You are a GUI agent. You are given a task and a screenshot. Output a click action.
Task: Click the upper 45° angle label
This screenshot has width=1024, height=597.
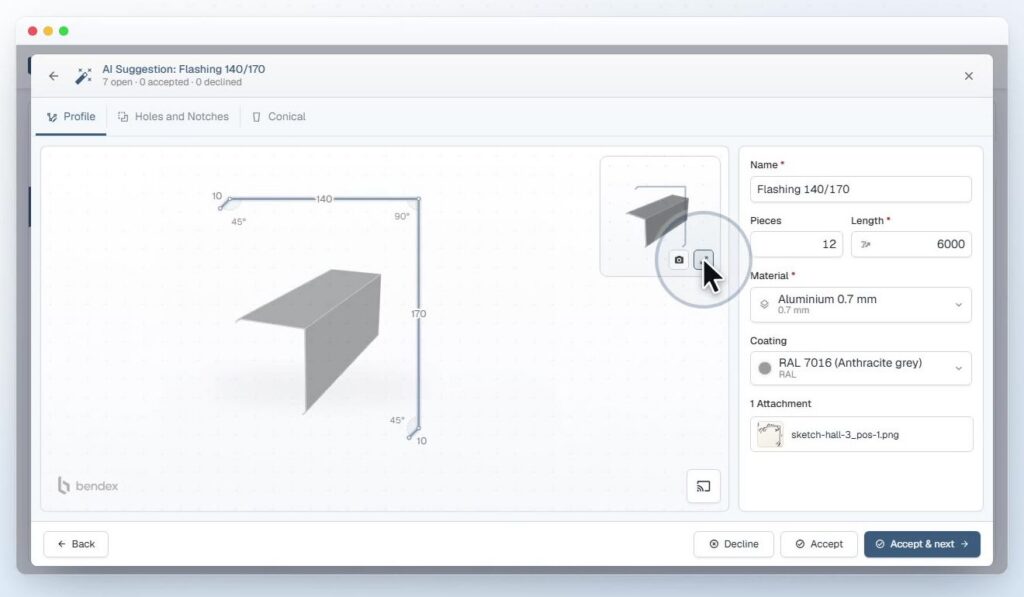(x=238, y=222)
